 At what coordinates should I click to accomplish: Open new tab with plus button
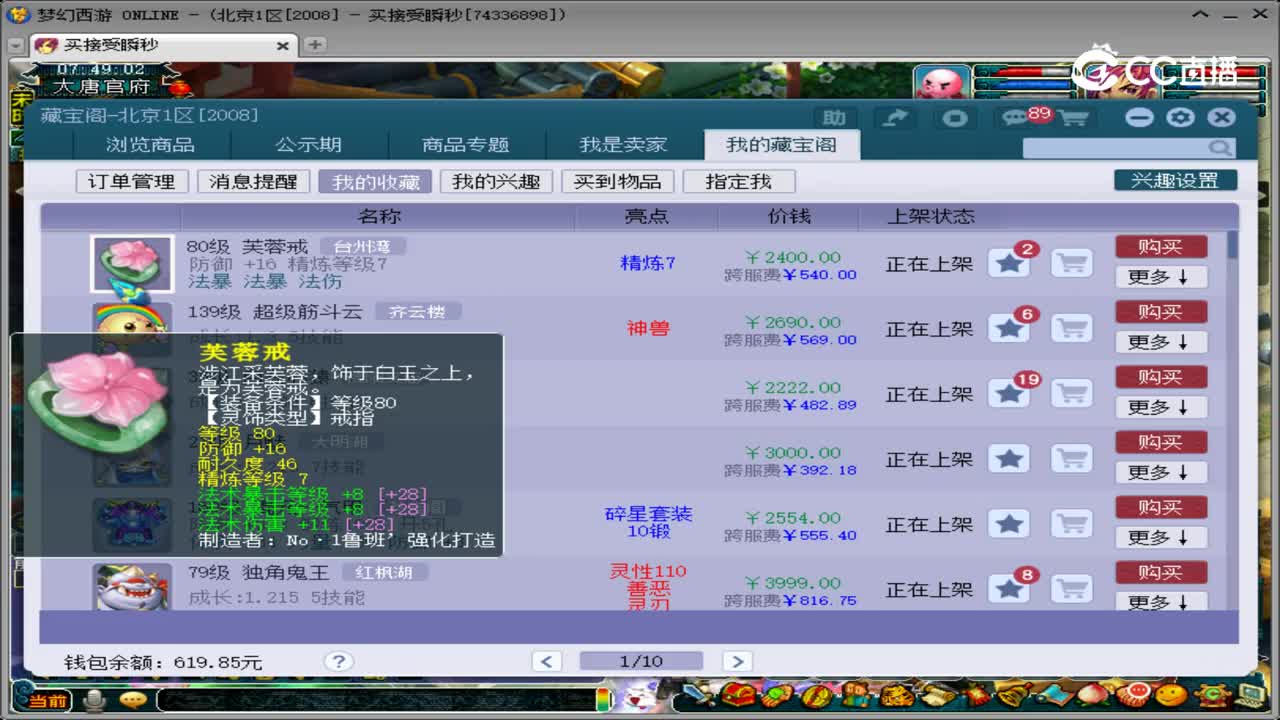tap(315, 45)
